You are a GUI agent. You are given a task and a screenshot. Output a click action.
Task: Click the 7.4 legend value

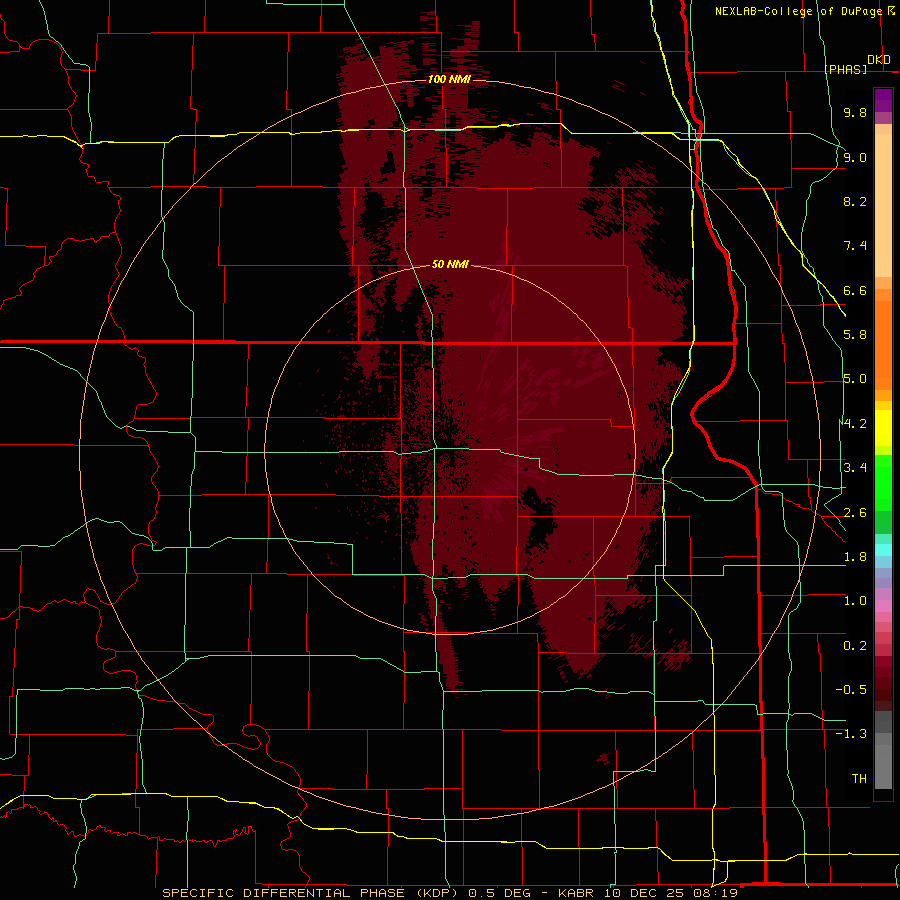pos(855,246)
